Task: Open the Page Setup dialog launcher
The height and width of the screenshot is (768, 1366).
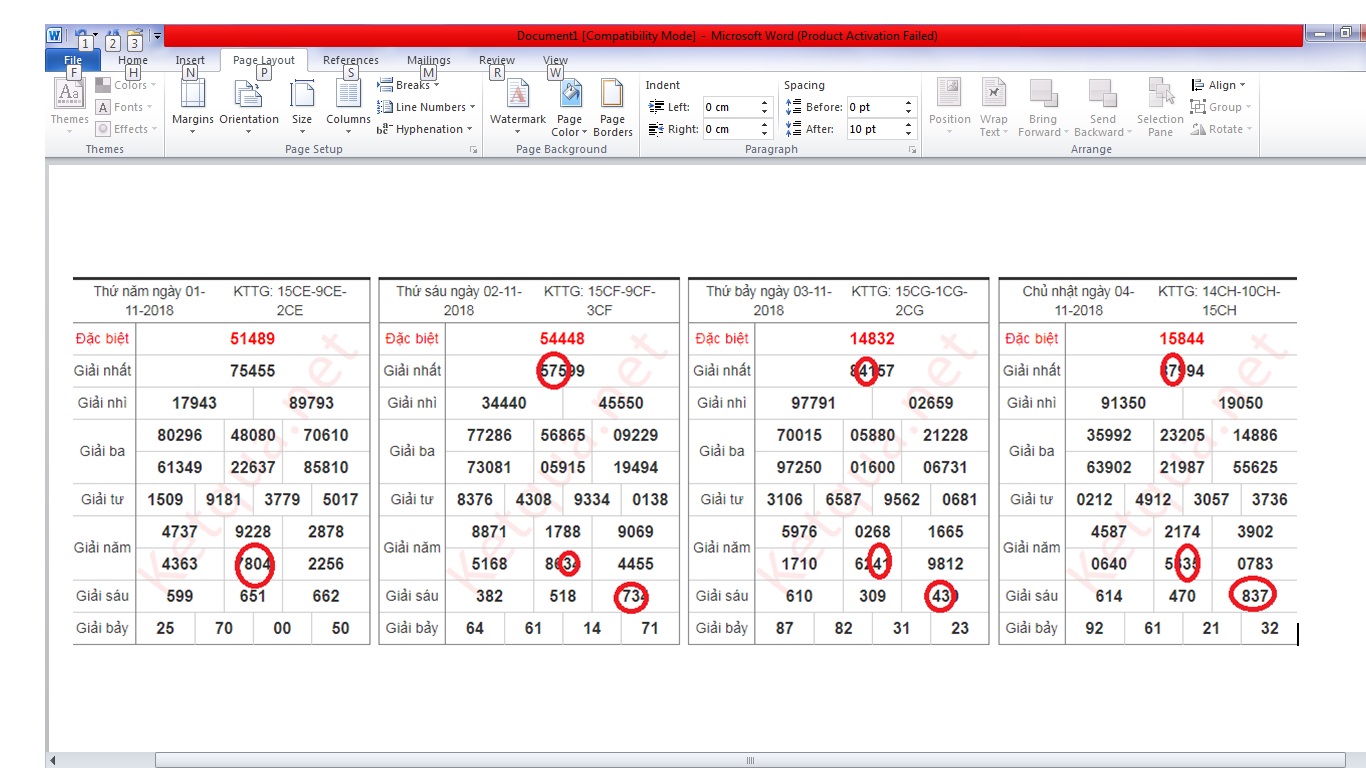Action: (x=473, y=149)
